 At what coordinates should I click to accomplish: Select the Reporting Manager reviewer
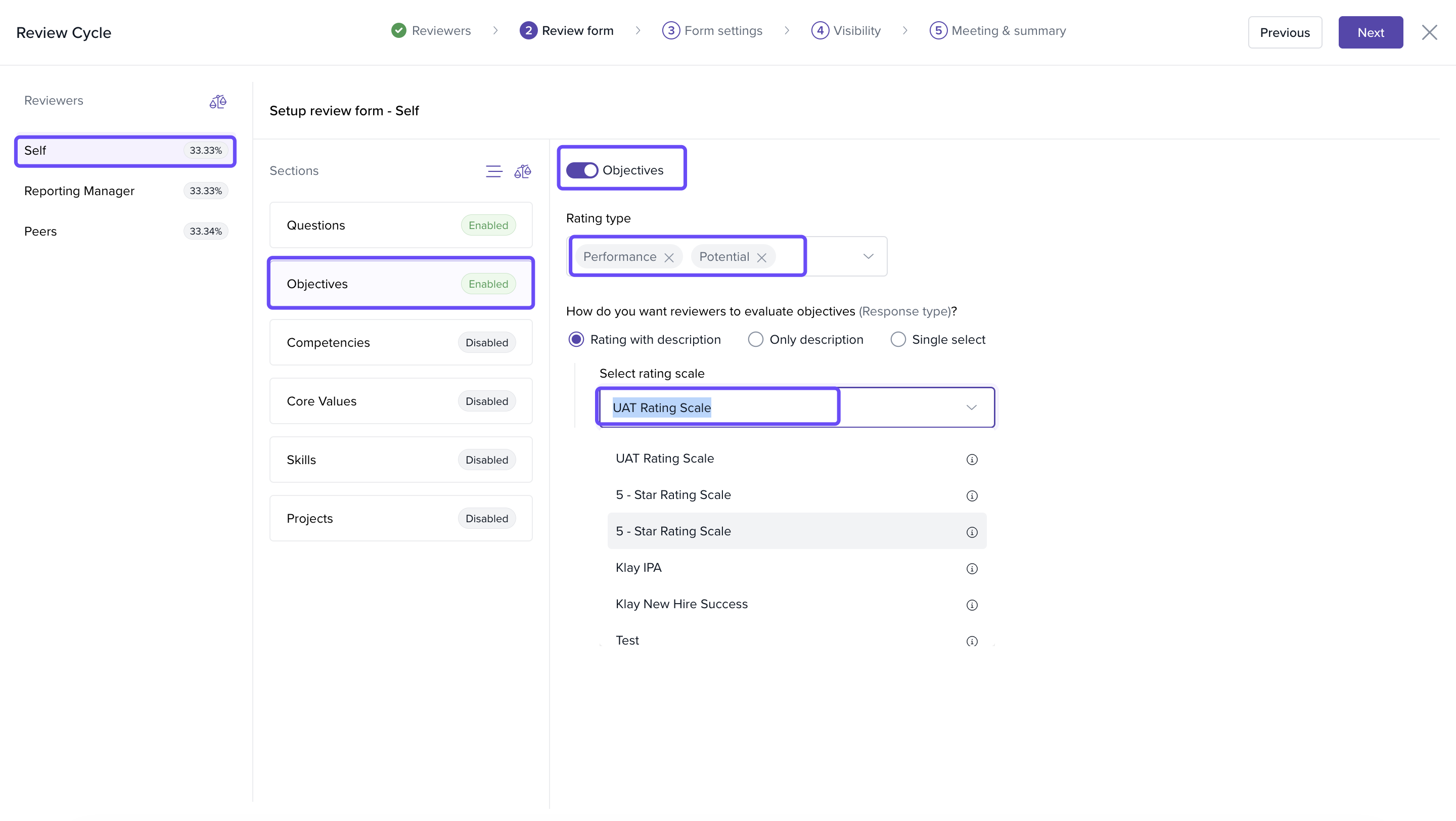pyautogui.click(x=79, y=191)
